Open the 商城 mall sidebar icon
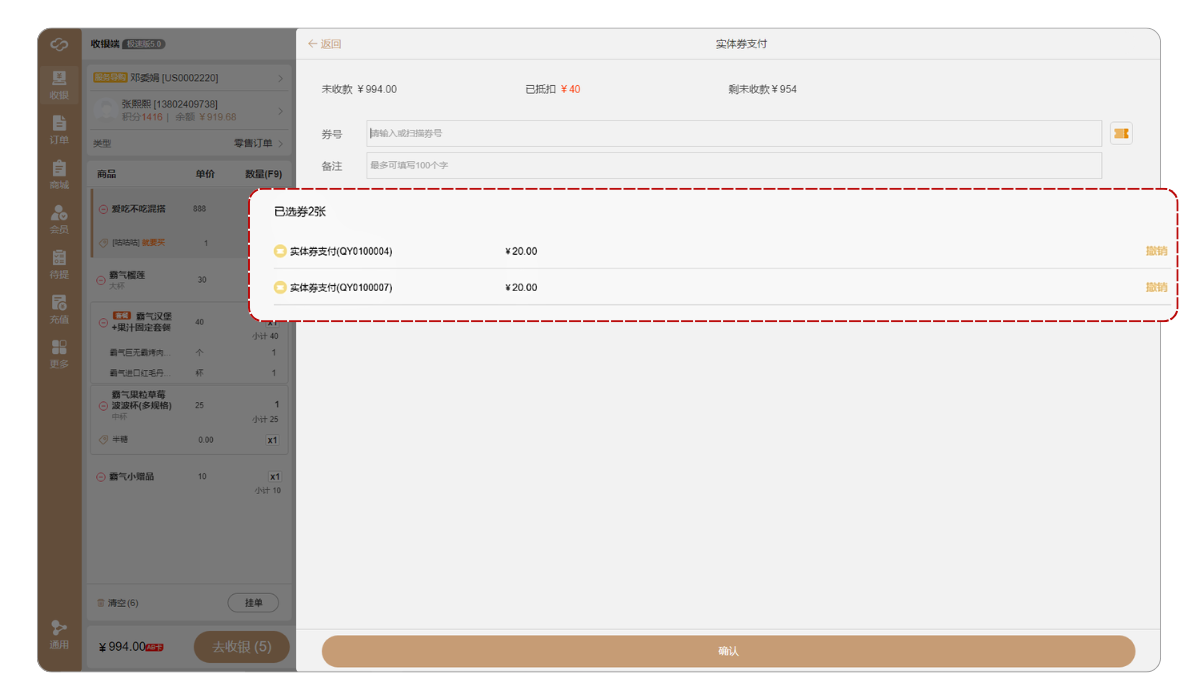 59,174
